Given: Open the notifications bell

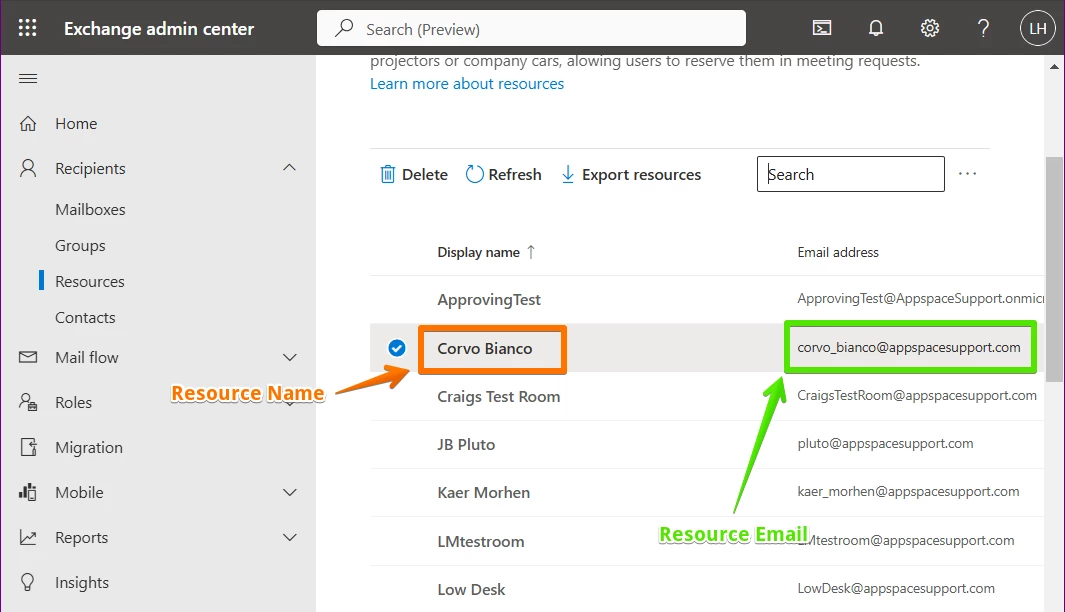Looking at the screenshot, I should (876, 28).
